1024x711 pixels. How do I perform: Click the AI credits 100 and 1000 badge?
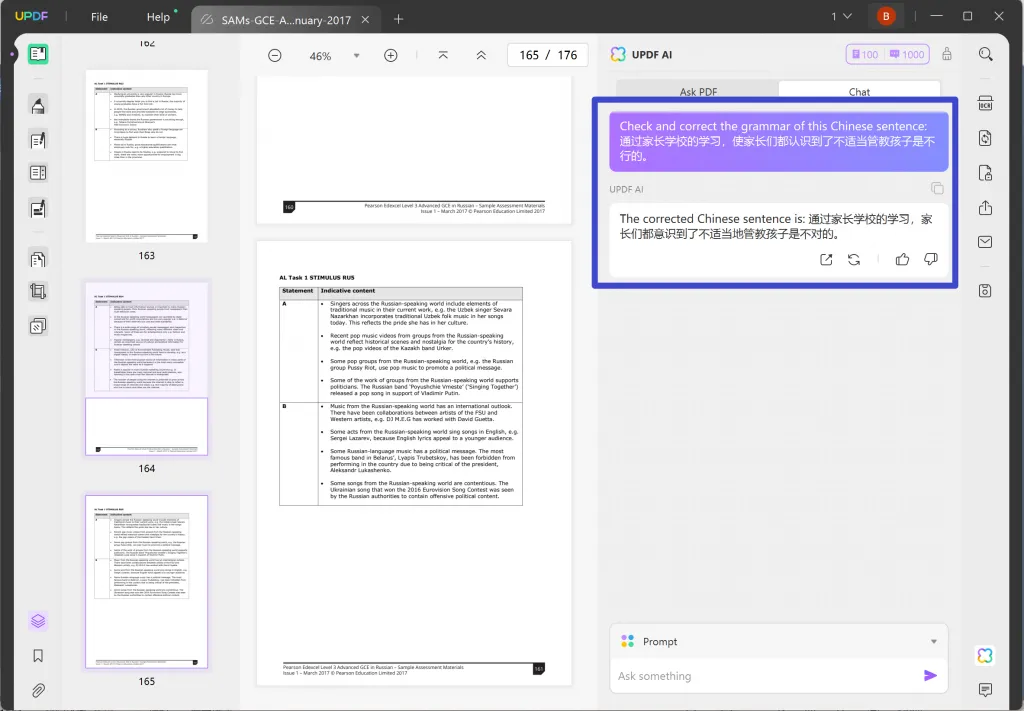(x=888, y=54)
